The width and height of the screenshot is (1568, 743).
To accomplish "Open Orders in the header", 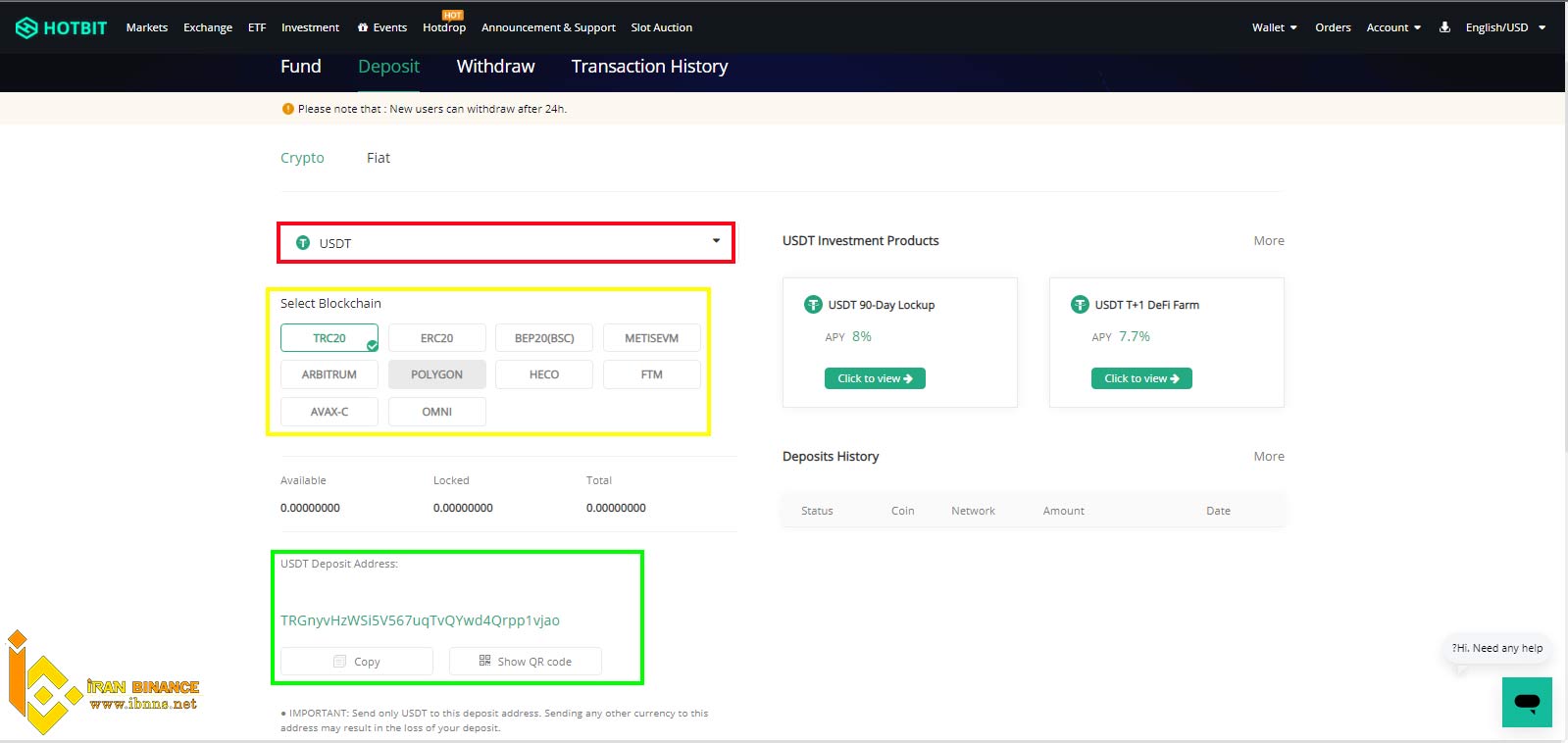I will point(1333,27).
